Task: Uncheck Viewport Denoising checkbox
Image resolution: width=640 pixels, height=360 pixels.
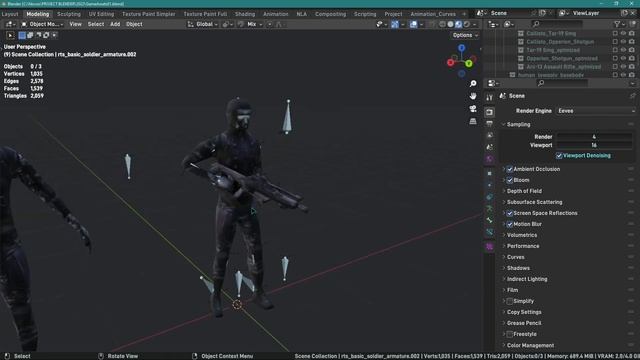Action: [559, 156]
